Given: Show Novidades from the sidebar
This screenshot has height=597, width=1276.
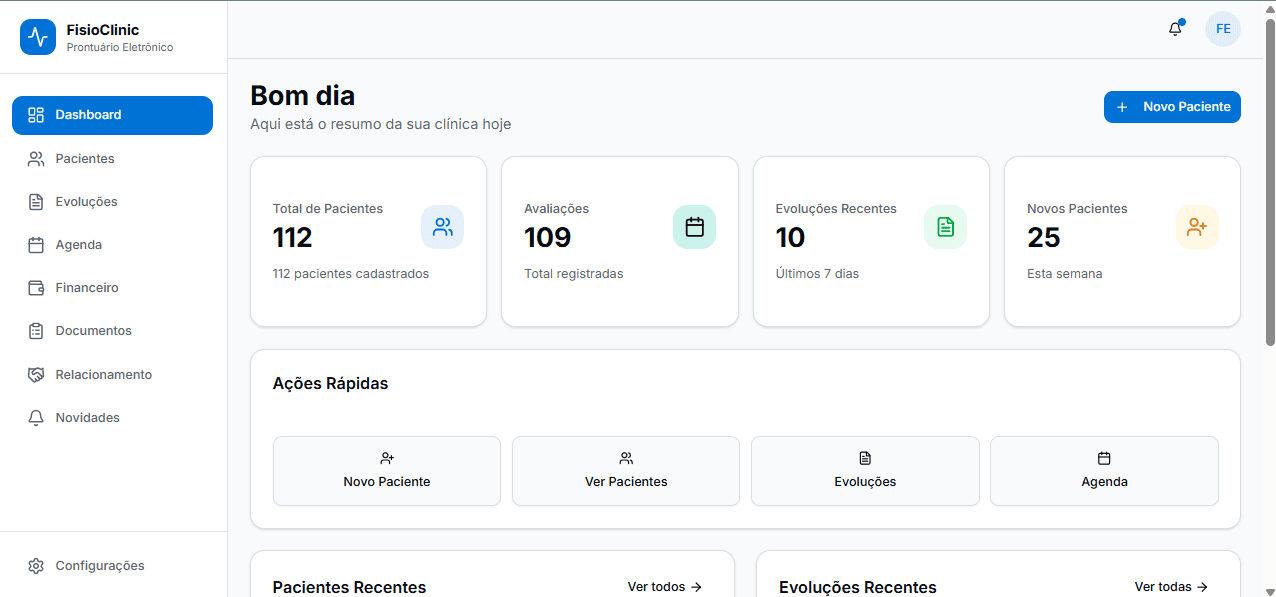Looking at the screenshot, I should pyautogui.click(x=112, y=418).
